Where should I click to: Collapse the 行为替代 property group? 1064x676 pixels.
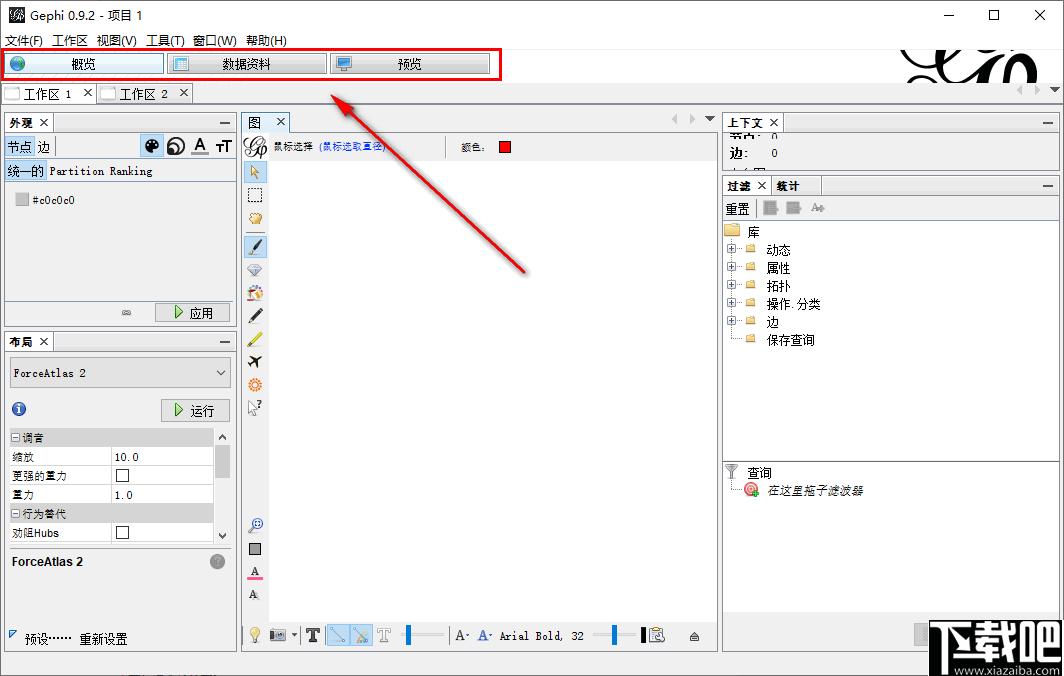pyautogui.click(x=16, y=514)
